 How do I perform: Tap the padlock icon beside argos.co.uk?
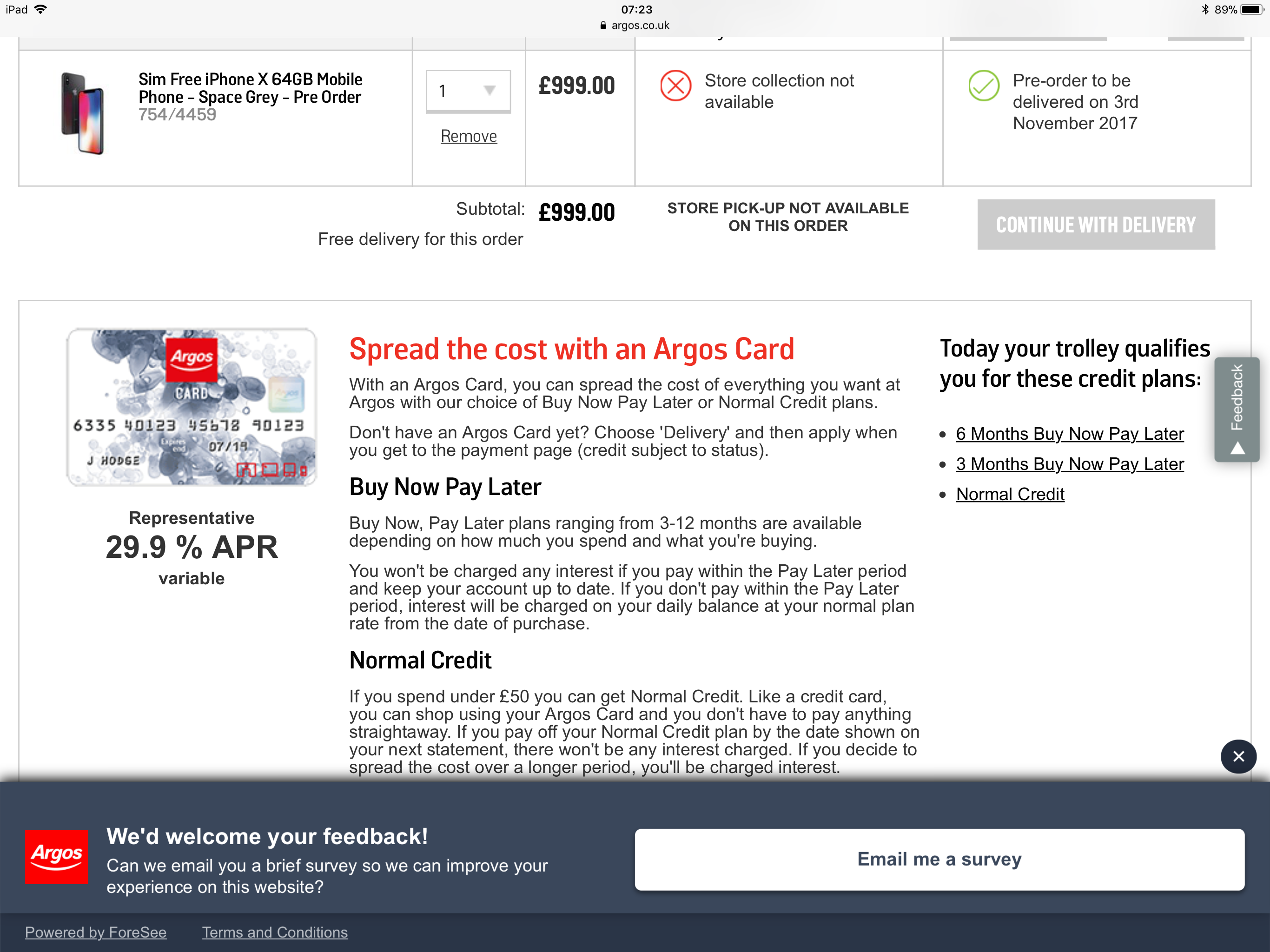pos(603,25)
